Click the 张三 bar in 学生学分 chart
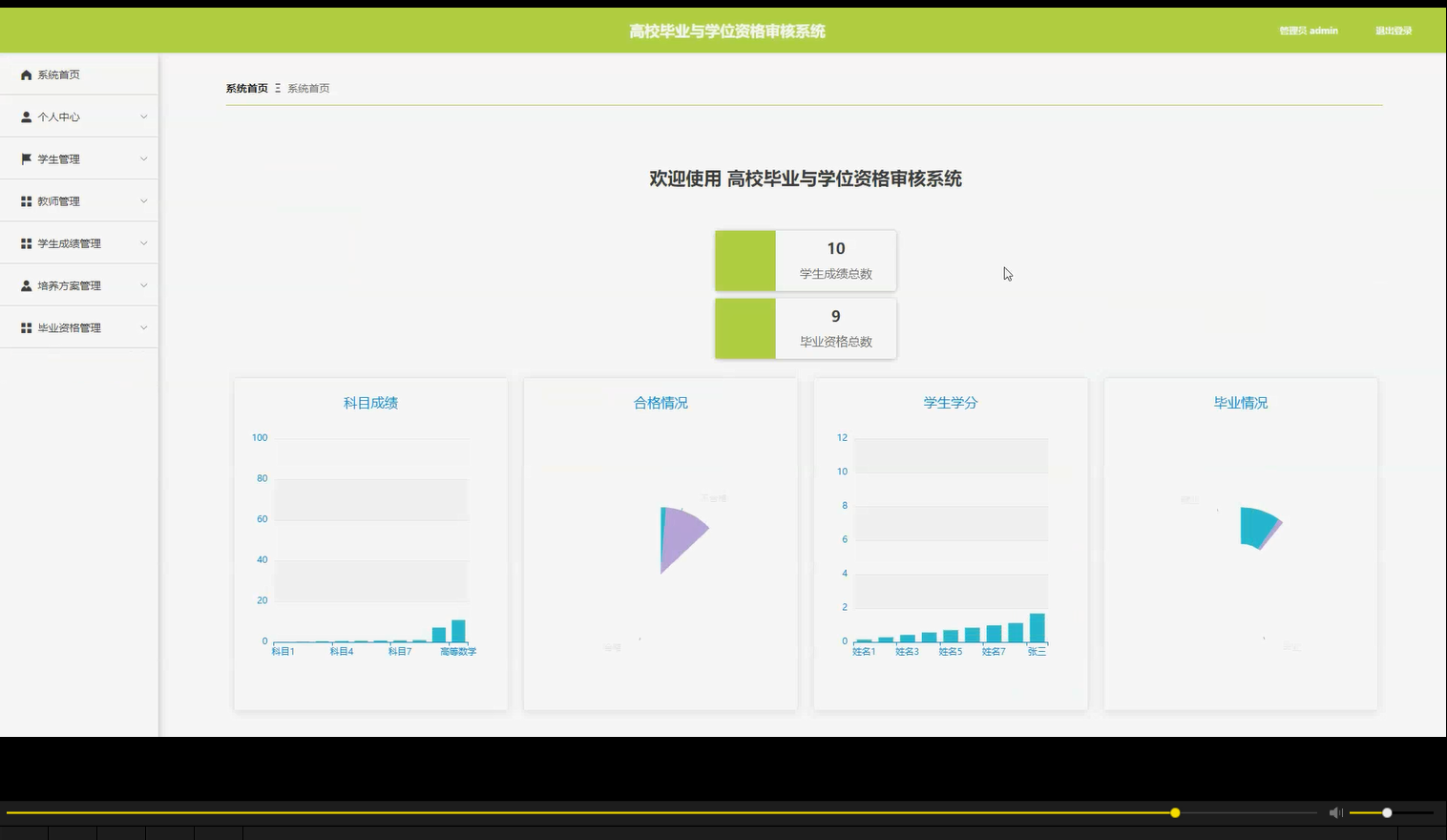This screenshot has width=1447, height=840. click(x=1038, y=628)
